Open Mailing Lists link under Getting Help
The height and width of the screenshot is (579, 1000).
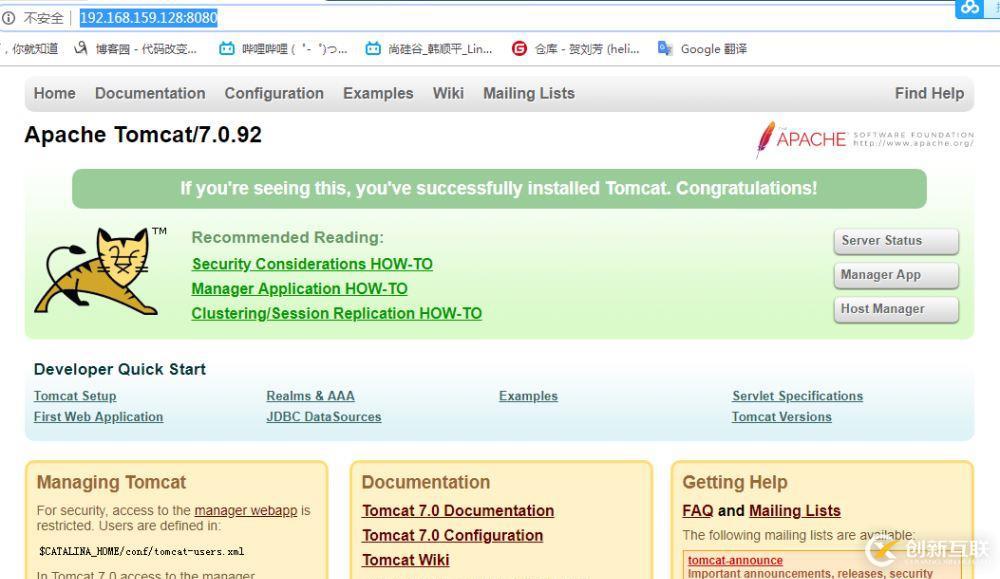pos(795,511)
